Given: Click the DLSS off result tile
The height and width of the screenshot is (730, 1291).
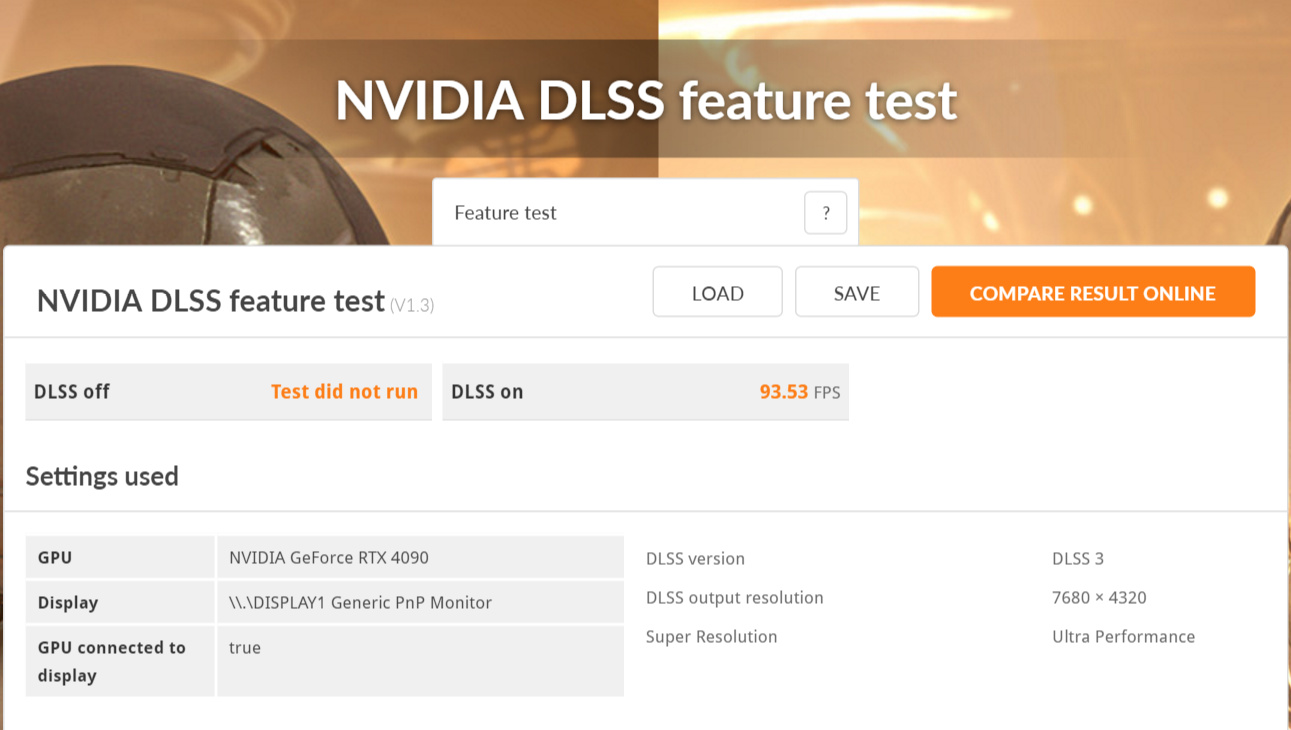Looking at the screenshot, I should tap(228, 392).
